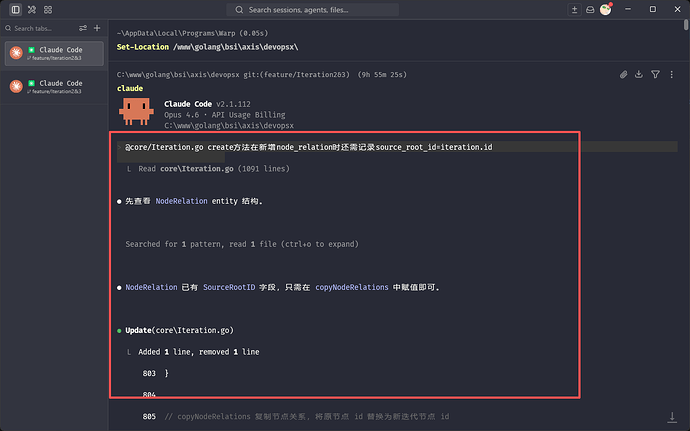Click the orange Claude icon of highlighted tab
This screenshot has width=690, height=431.
(16, 53)
